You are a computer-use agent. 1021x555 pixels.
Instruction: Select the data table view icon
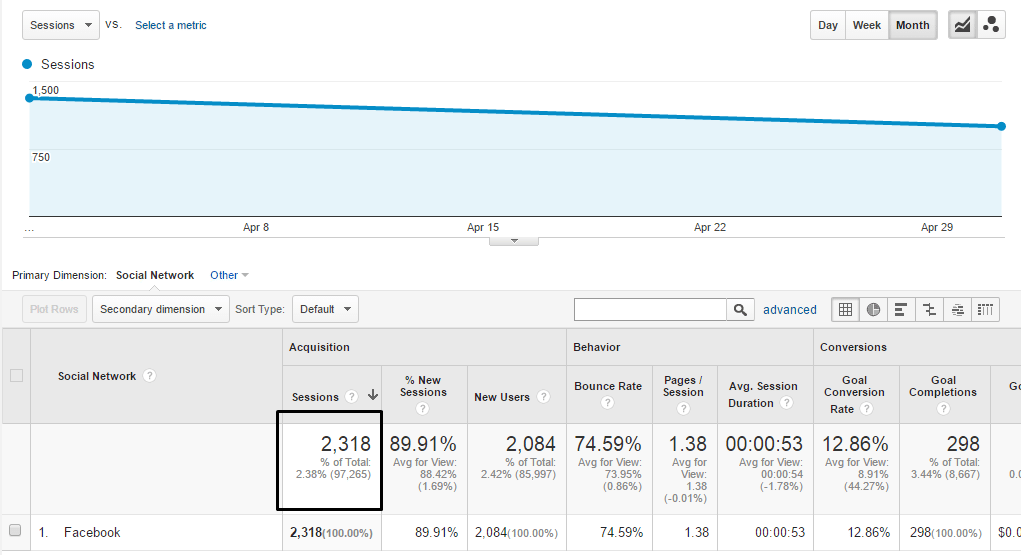click(x=845, y=309)
